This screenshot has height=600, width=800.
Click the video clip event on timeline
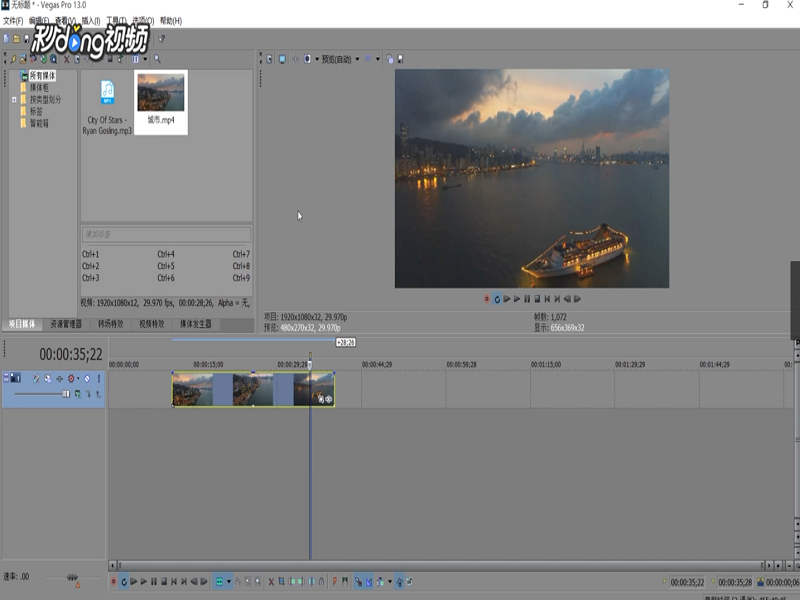253,389
